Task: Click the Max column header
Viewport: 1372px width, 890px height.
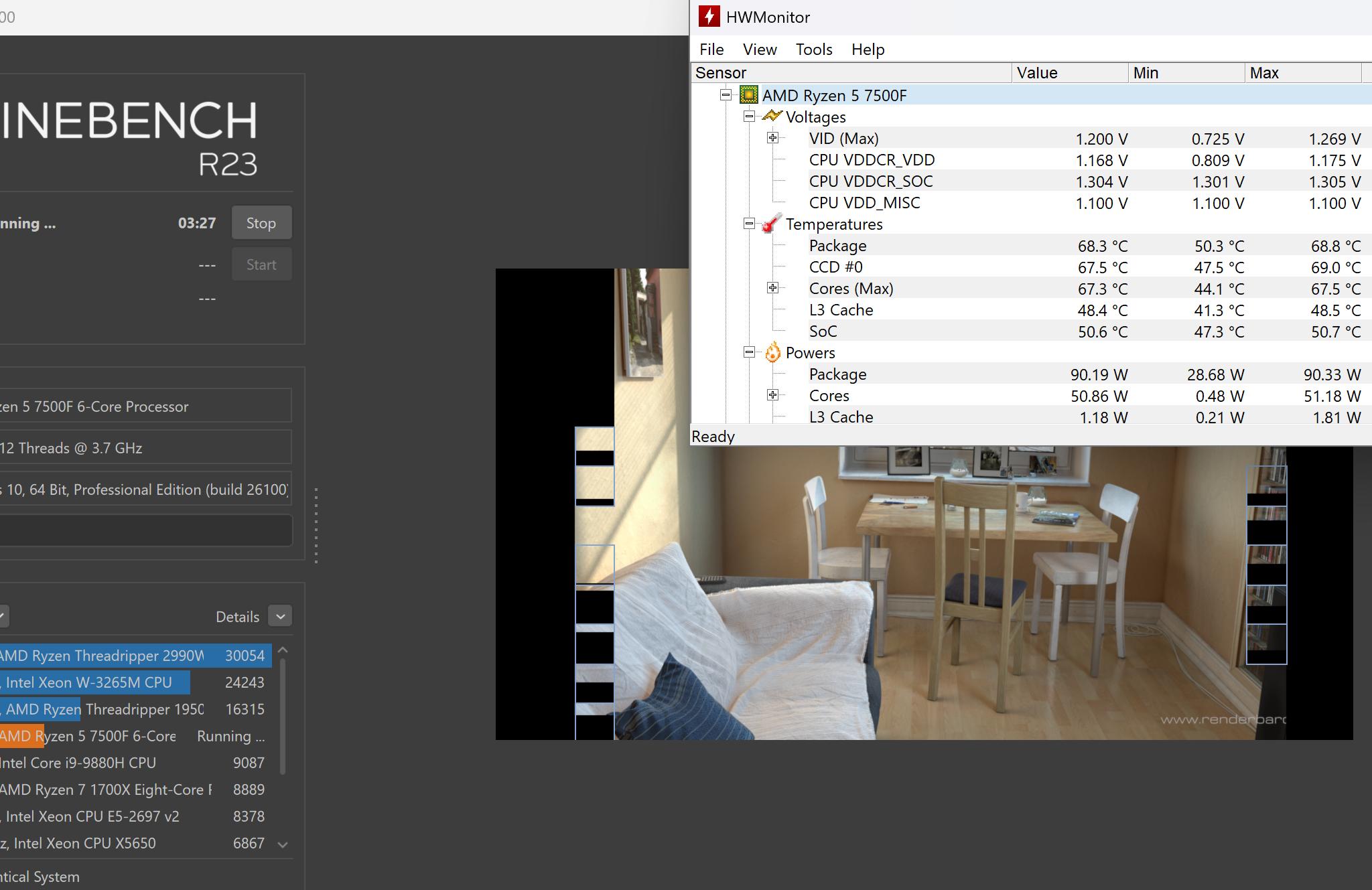Action: pyautogui.click(x=1303, y=73)
